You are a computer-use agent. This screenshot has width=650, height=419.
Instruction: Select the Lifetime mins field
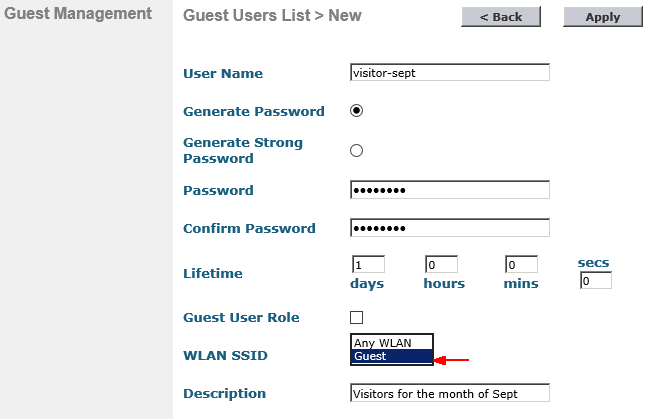pos(521,264)
